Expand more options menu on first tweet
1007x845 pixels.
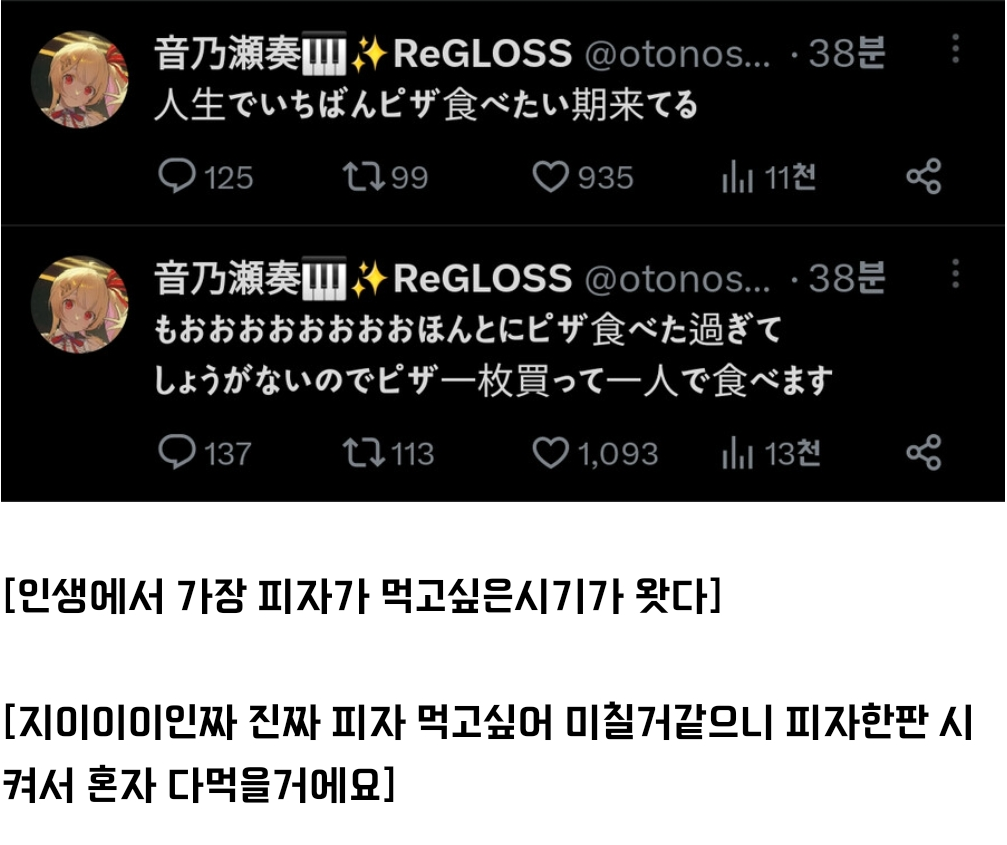click(956, 49)
